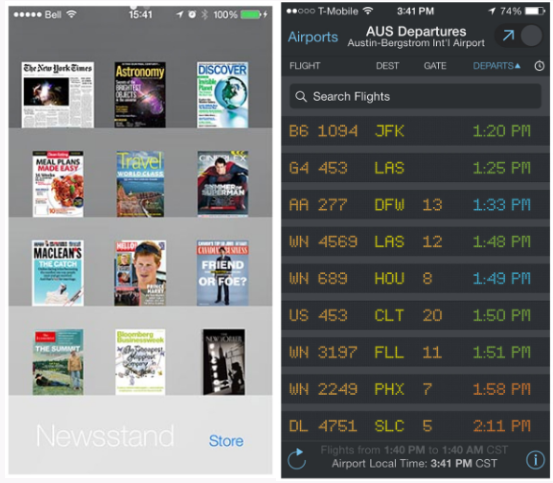This screenshot has width=553, height=483.
Task: Toggle the departures/arrivals switch
Action: point(519,35)
